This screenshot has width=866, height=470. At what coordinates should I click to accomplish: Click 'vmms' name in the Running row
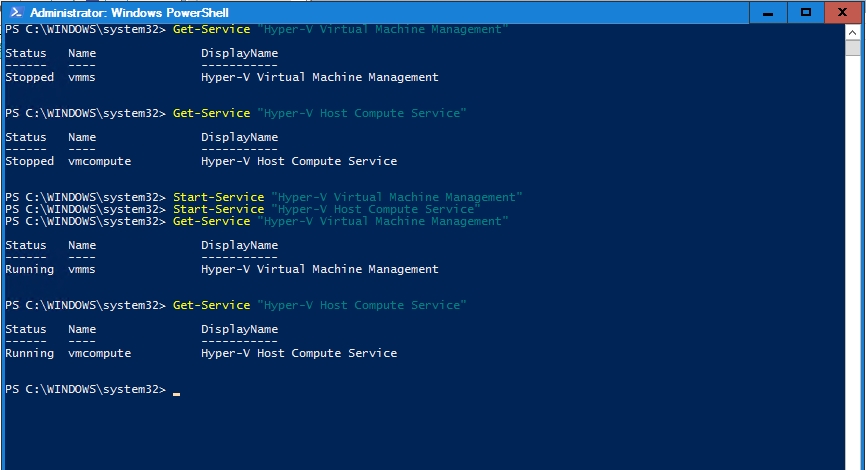coord(82,270)
